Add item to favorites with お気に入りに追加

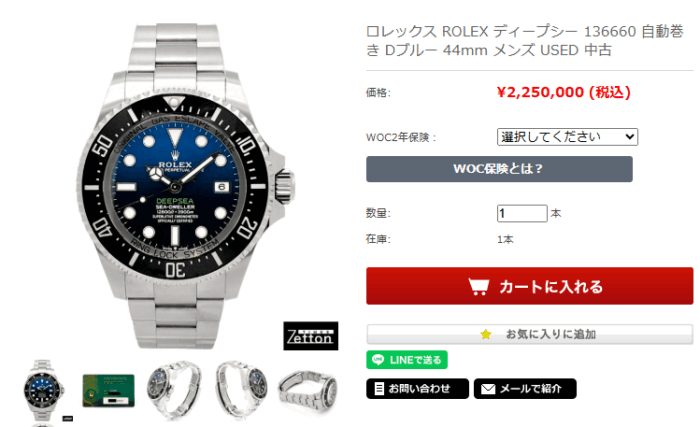529,334
